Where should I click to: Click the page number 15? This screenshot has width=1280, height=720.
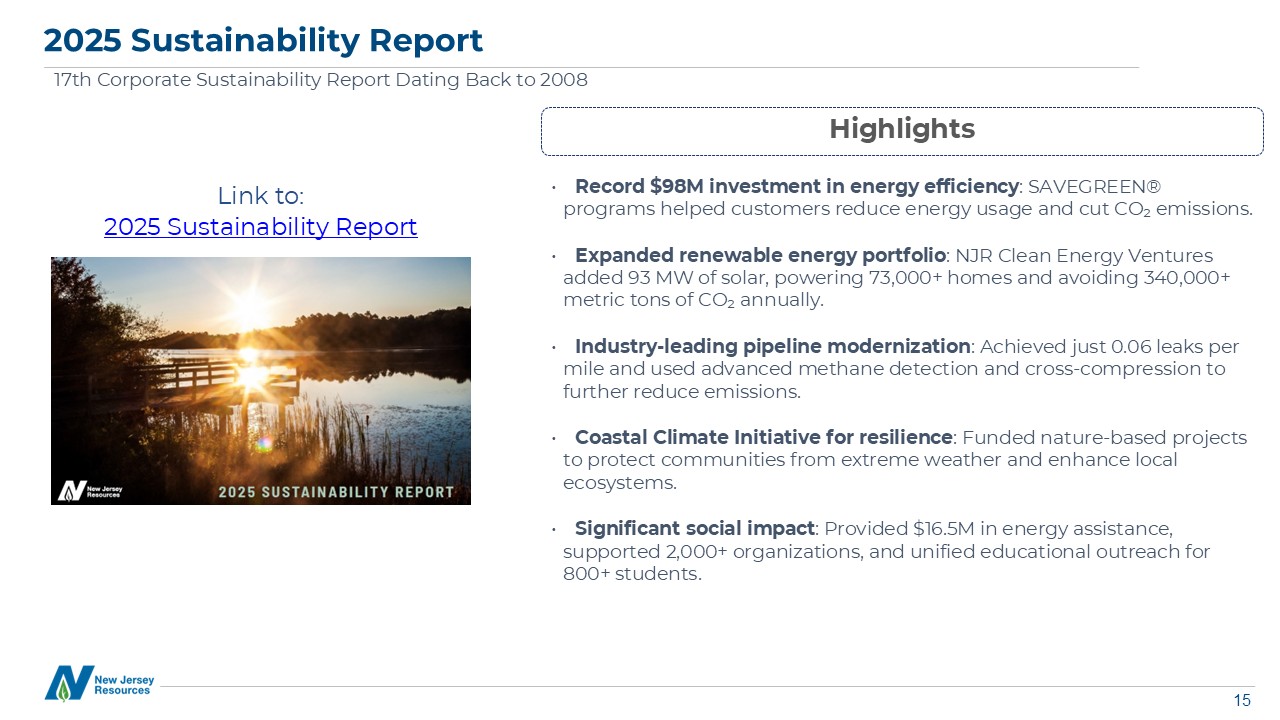1242,701
